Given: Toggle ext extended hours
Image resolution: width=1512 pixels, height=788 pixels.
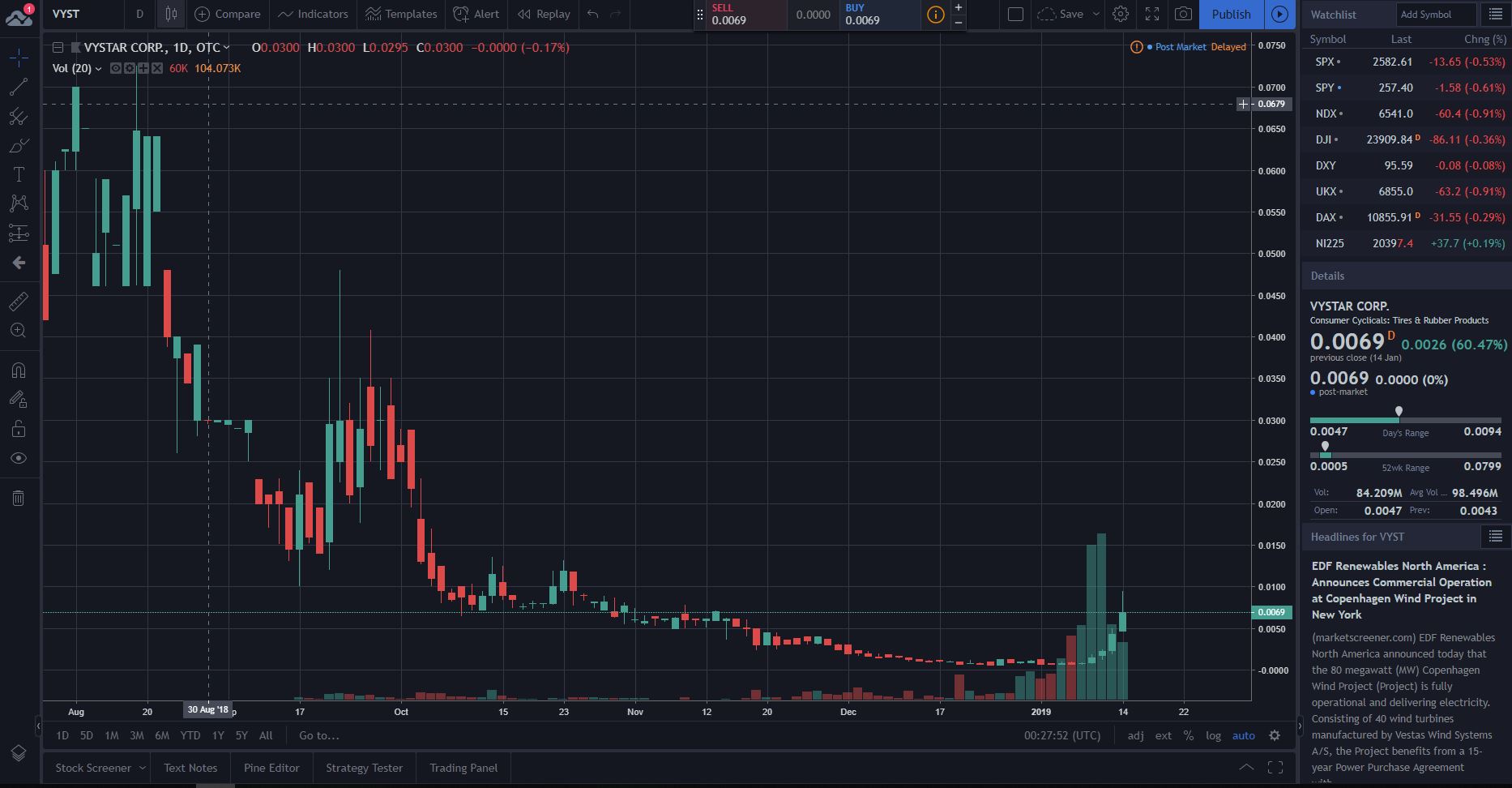Looking at the screenshot, I should tap(1164, 735).
